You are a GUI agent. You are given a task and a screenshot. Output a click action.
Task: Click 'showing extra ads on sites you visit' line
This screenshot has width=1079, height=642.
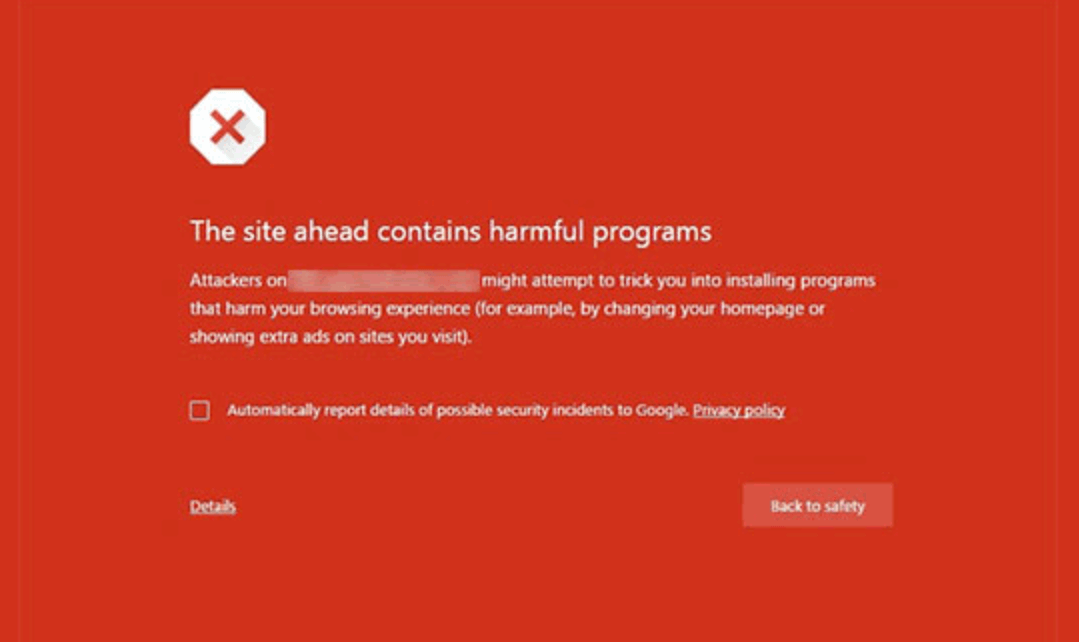point(330,337)
